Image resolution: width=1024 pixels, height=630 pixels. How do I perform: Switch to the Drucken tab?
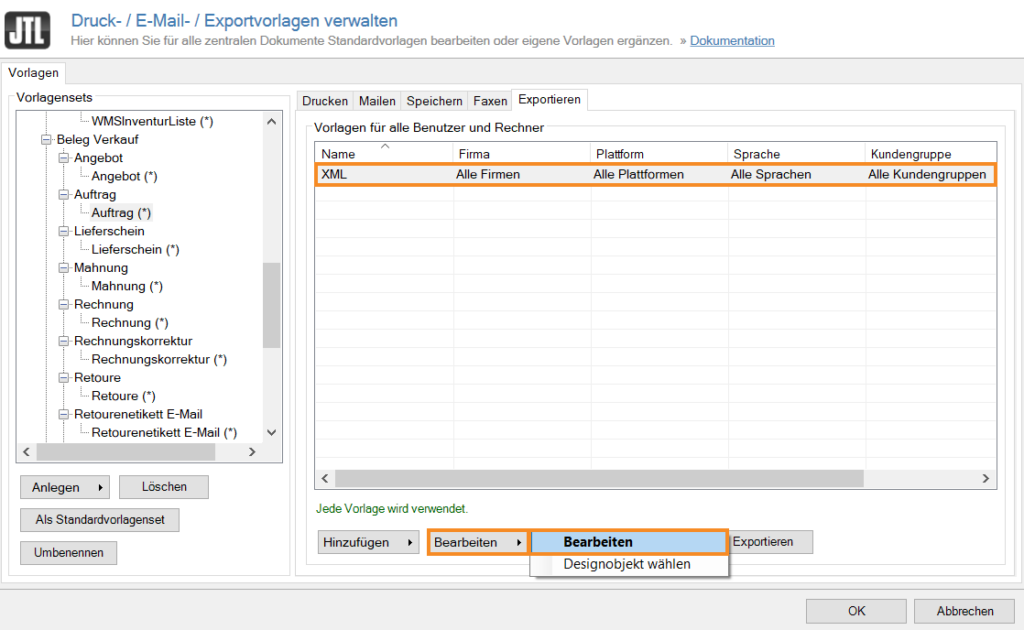(324, 99)
